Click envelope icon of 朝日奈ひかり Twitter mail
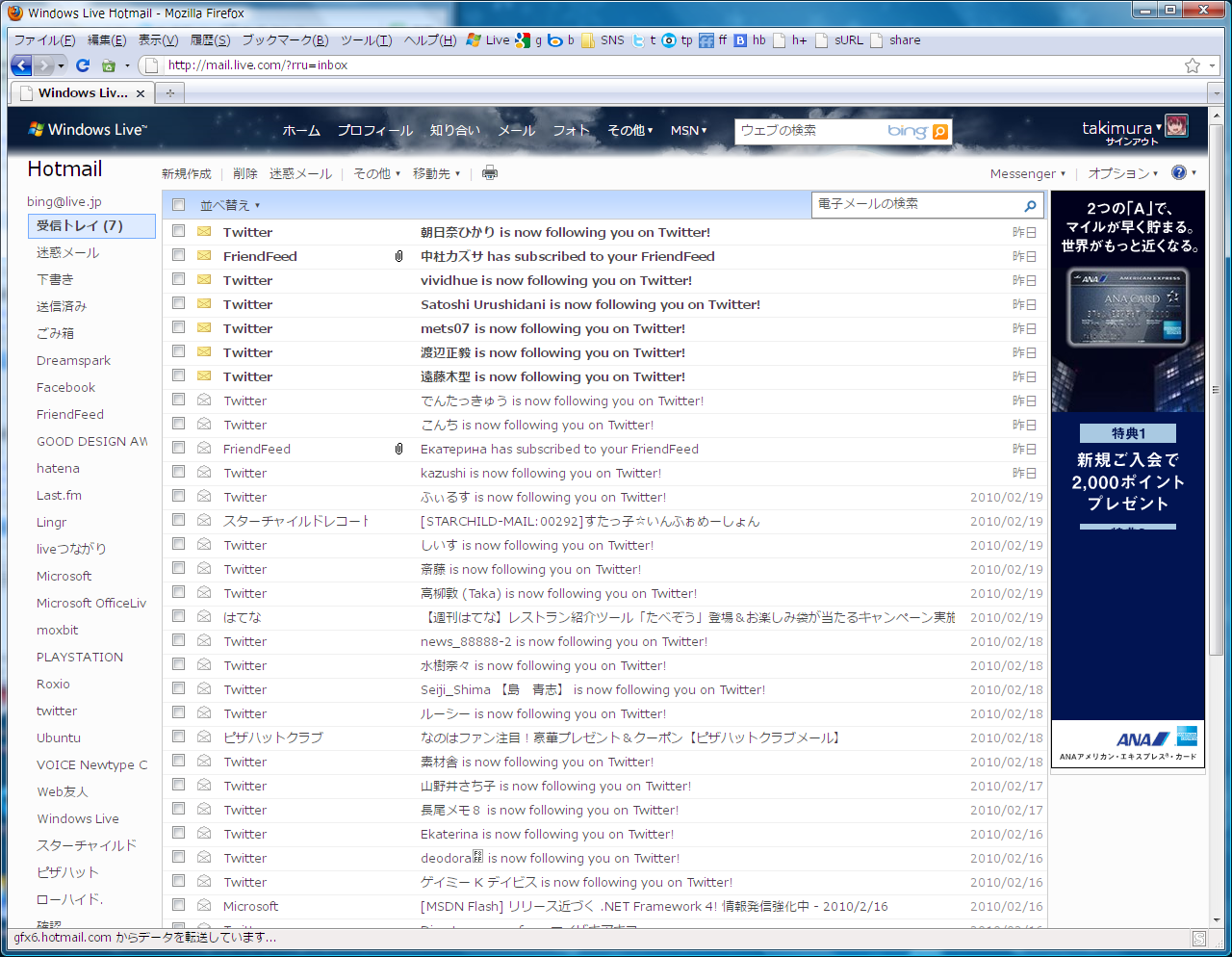Image resolution: width=1232 pixels, height=957 pixels. [x=204, y=232]
